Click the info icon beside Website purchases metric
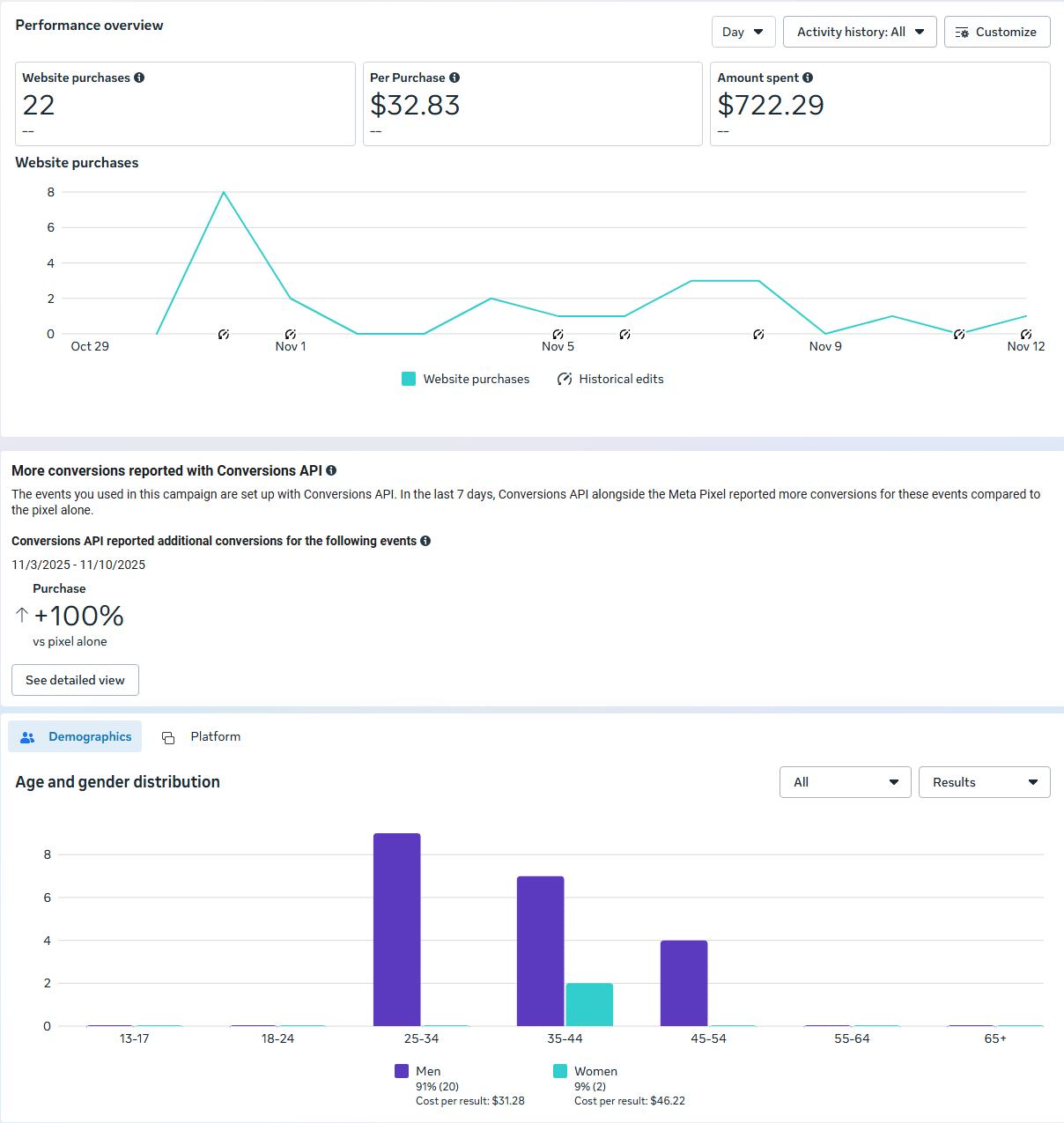Viewport: 1064px width, 1123px height. click(x=139, y=78)
